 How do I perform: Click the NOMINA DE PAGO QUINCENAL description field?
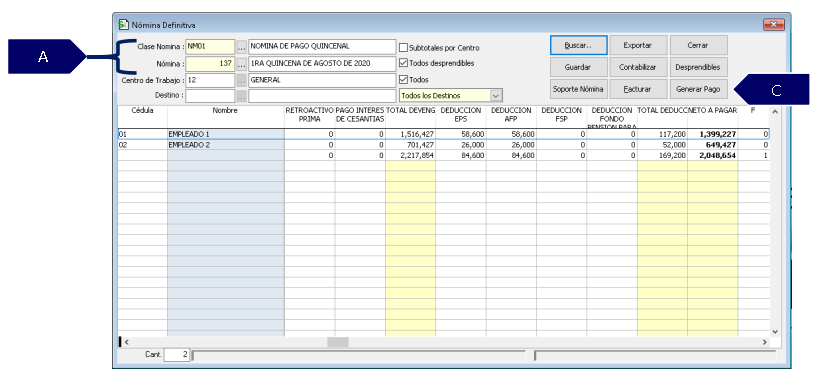point(322,47)
